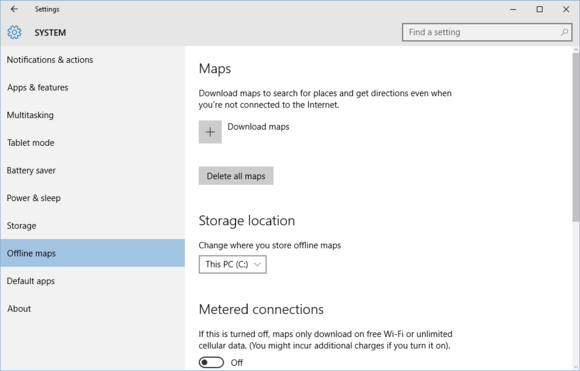This screenshot has width=580, height=371.
Task: Minimize the Settings window
Action: [x=513, y=9]
